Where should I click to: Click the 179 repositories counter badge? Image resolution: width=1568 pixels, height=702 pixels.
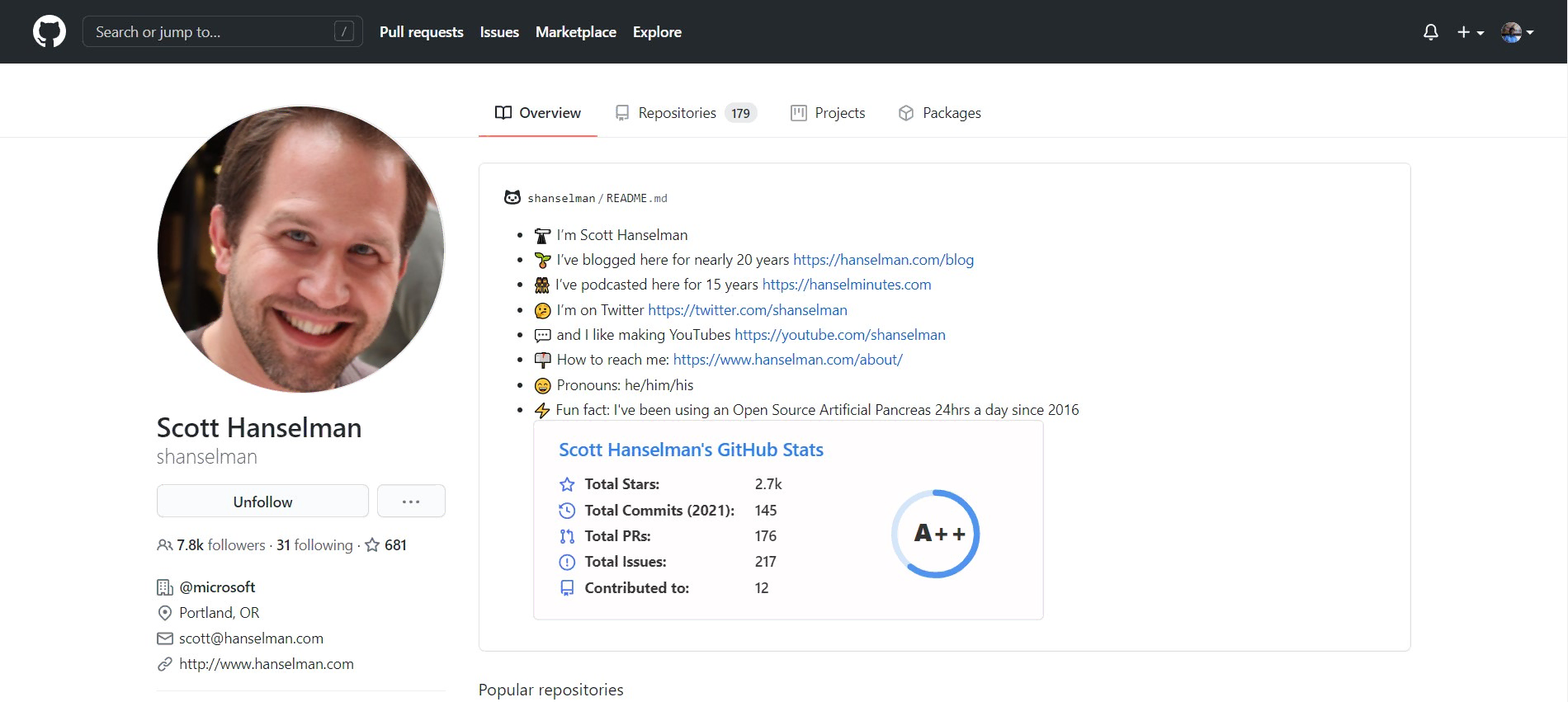pyautogui.click(x=741, y=113)
